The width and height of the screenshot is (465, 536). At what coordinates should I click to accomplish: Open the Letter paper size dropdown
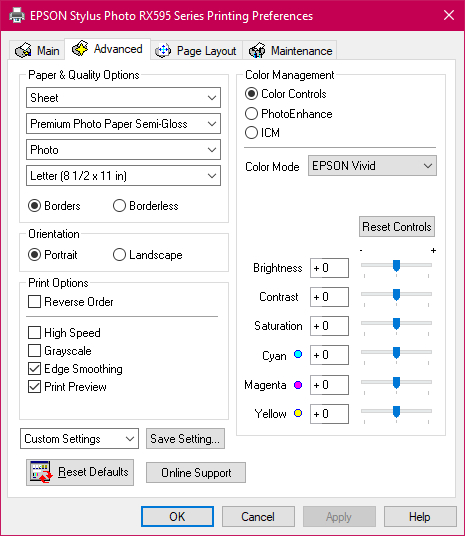123,176
